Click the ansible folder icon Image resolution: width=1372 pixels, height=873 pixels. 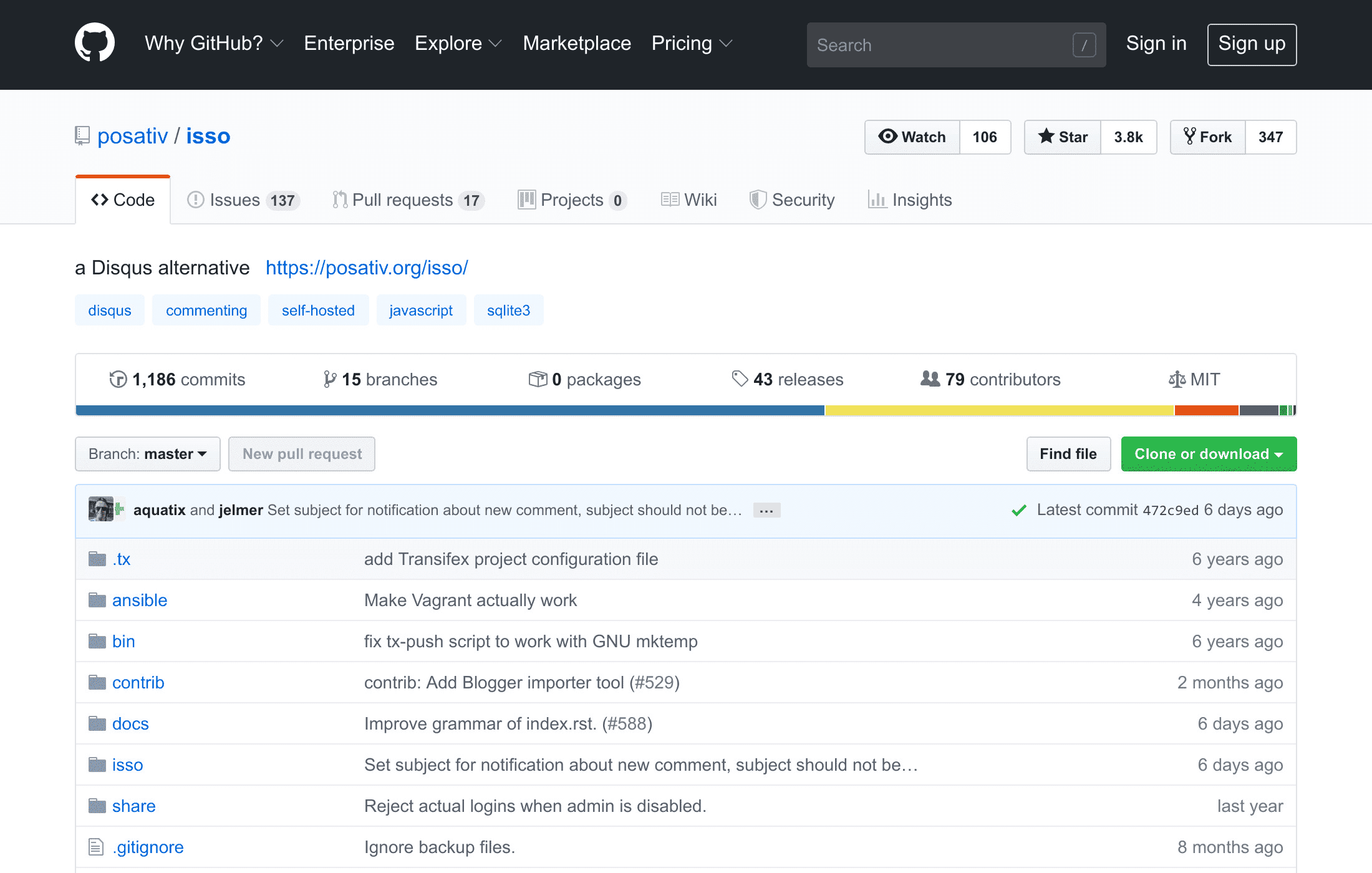(97, 600)
